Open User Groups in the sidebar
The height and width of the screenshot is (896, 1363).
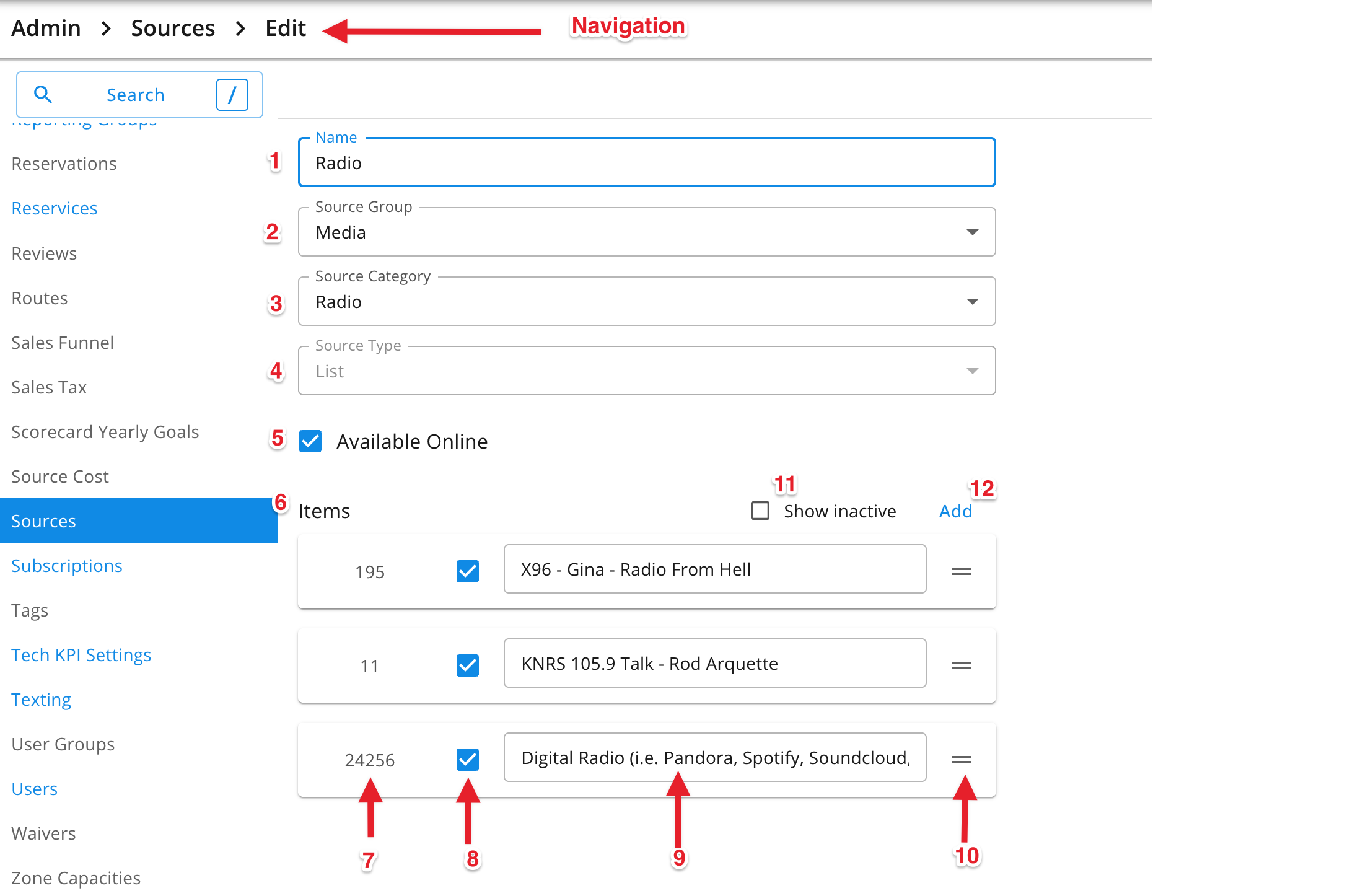pos(63,744)
